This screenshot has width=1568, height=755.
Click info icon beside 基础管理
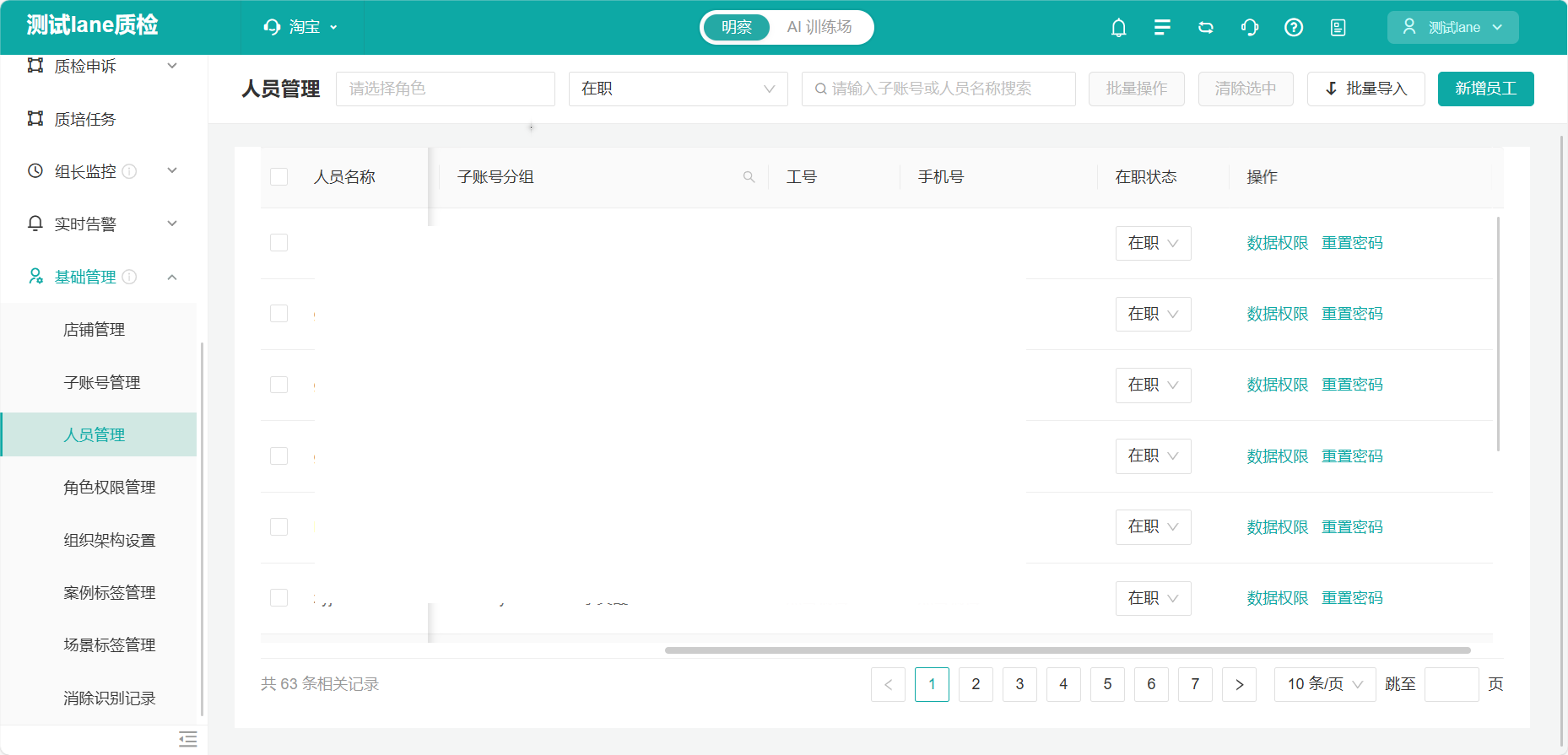coord(129,277)
